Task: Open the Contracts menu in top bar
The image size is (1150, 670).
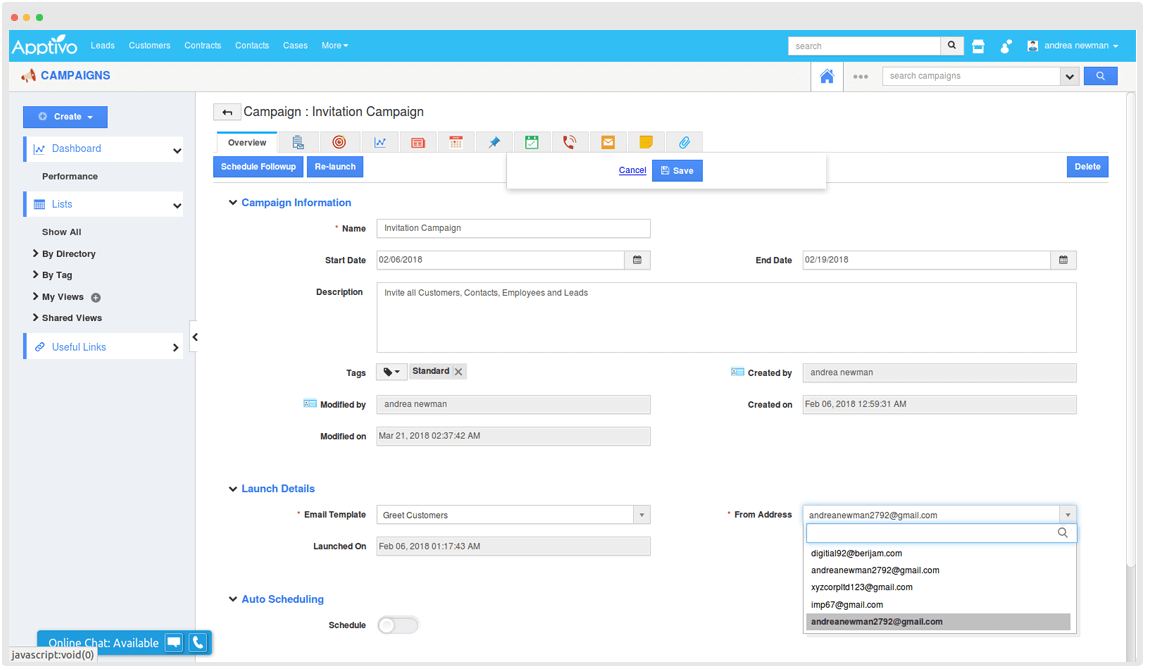Action: [203, 46]
